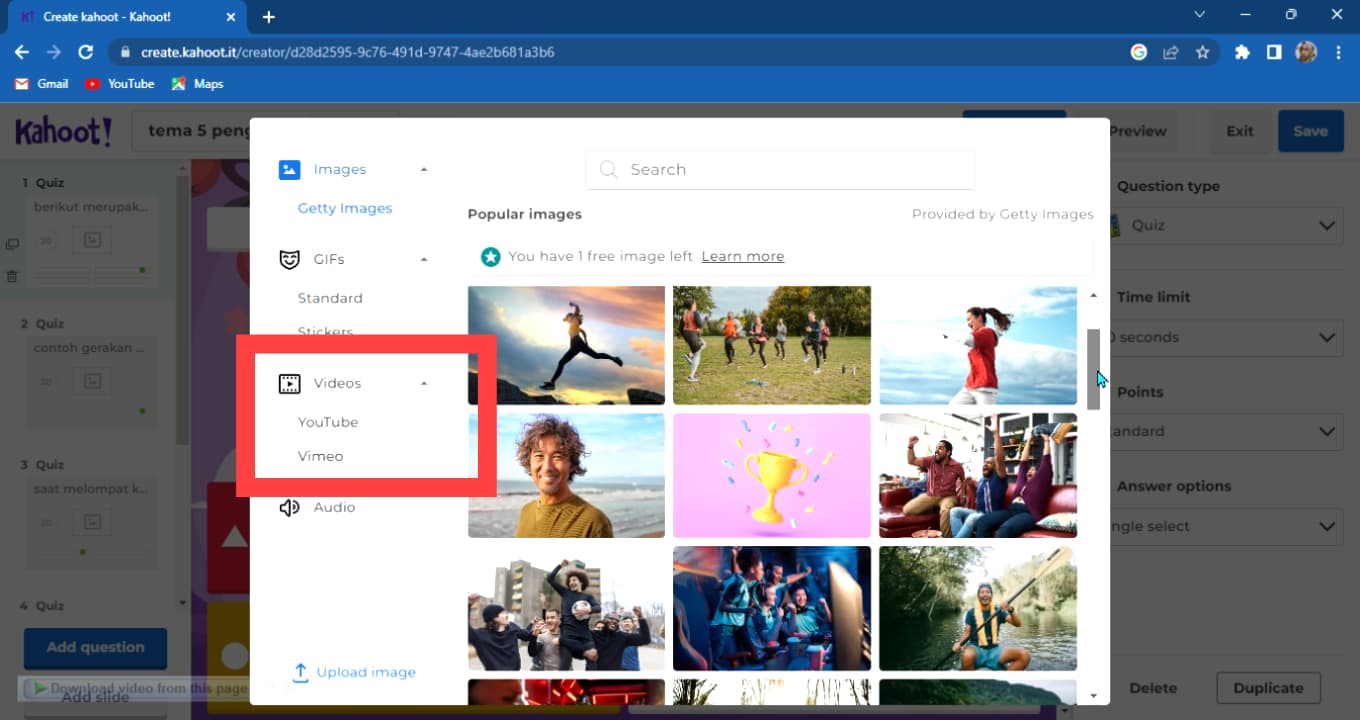Viewport: 1360px width, 720px height.
Task: Collapse the GIFs section
Action: tap(424, 259)
